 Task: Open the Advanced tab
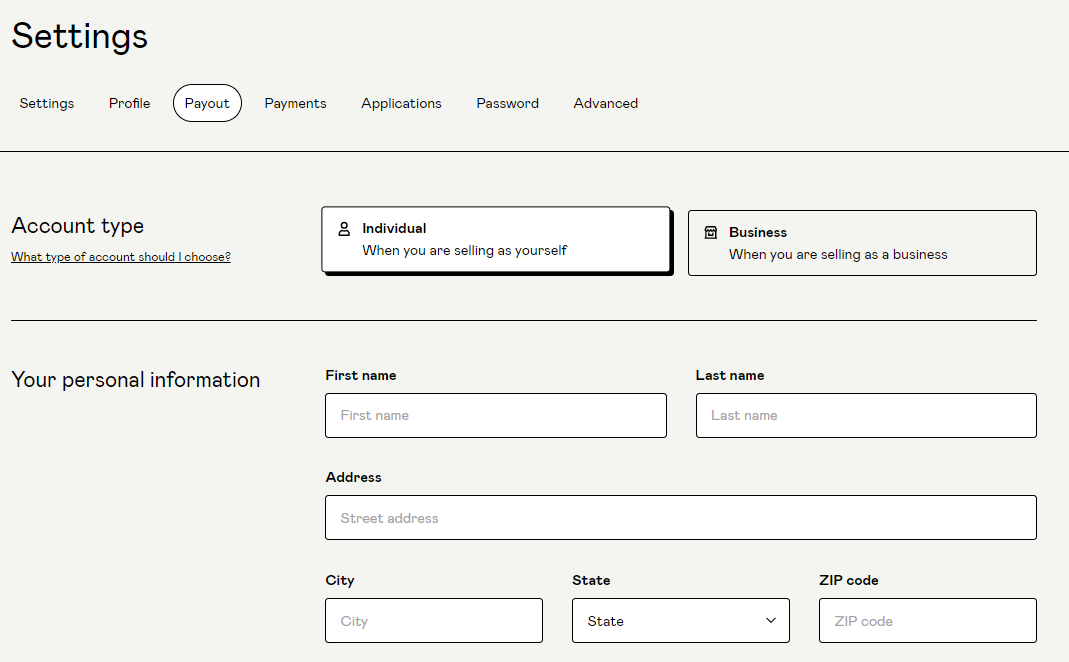(x=605, y=103)
